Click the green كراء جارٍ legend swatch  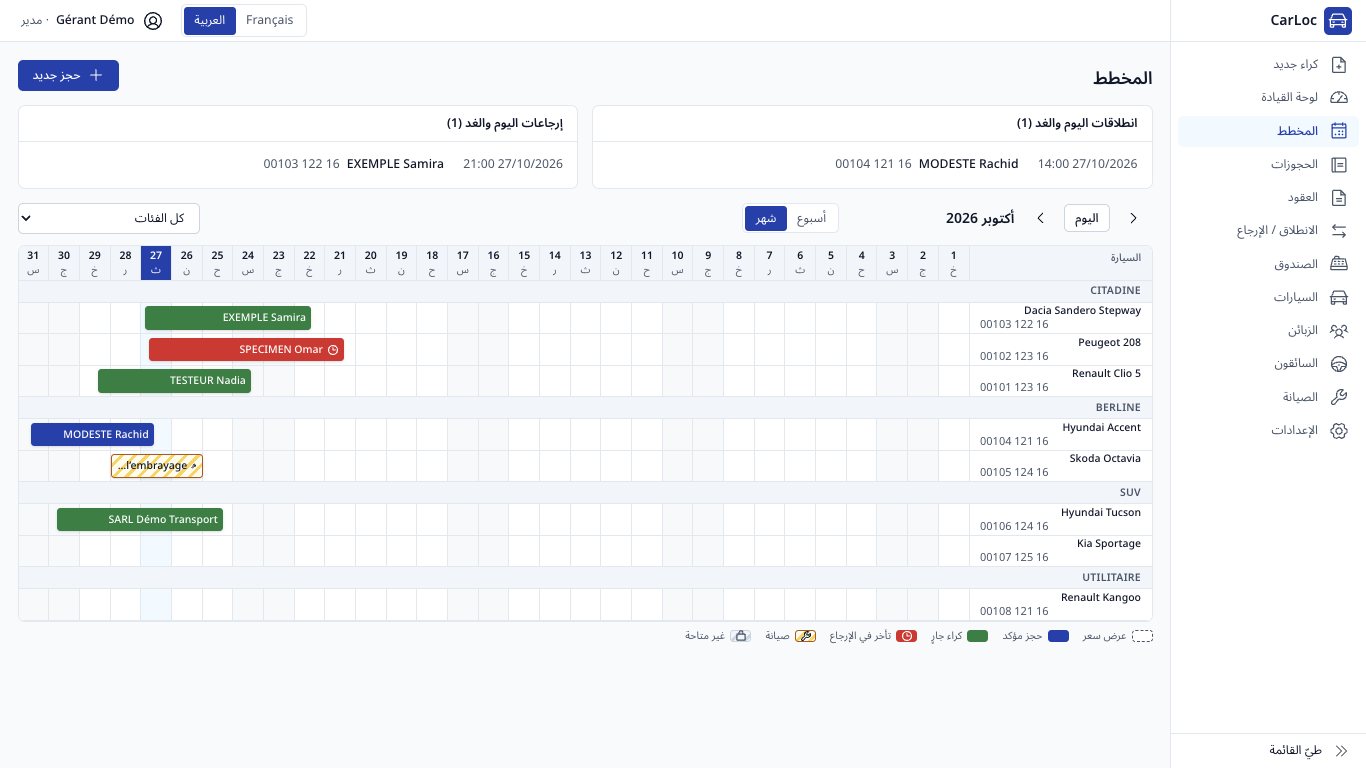(978, 636)
